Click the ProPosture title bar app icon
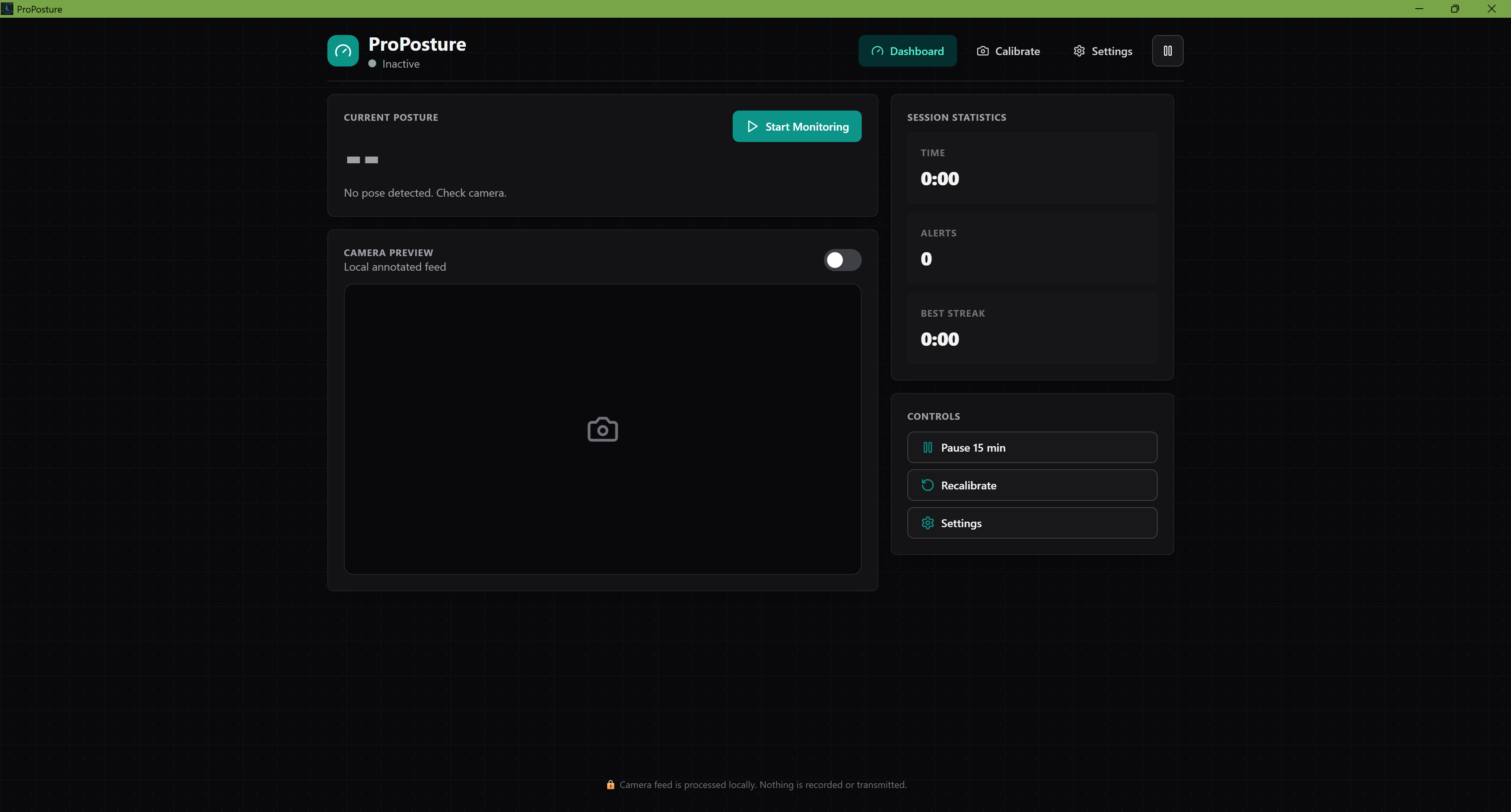The height and width of the screenshot is (812, 1511). (x=7, y=9)
